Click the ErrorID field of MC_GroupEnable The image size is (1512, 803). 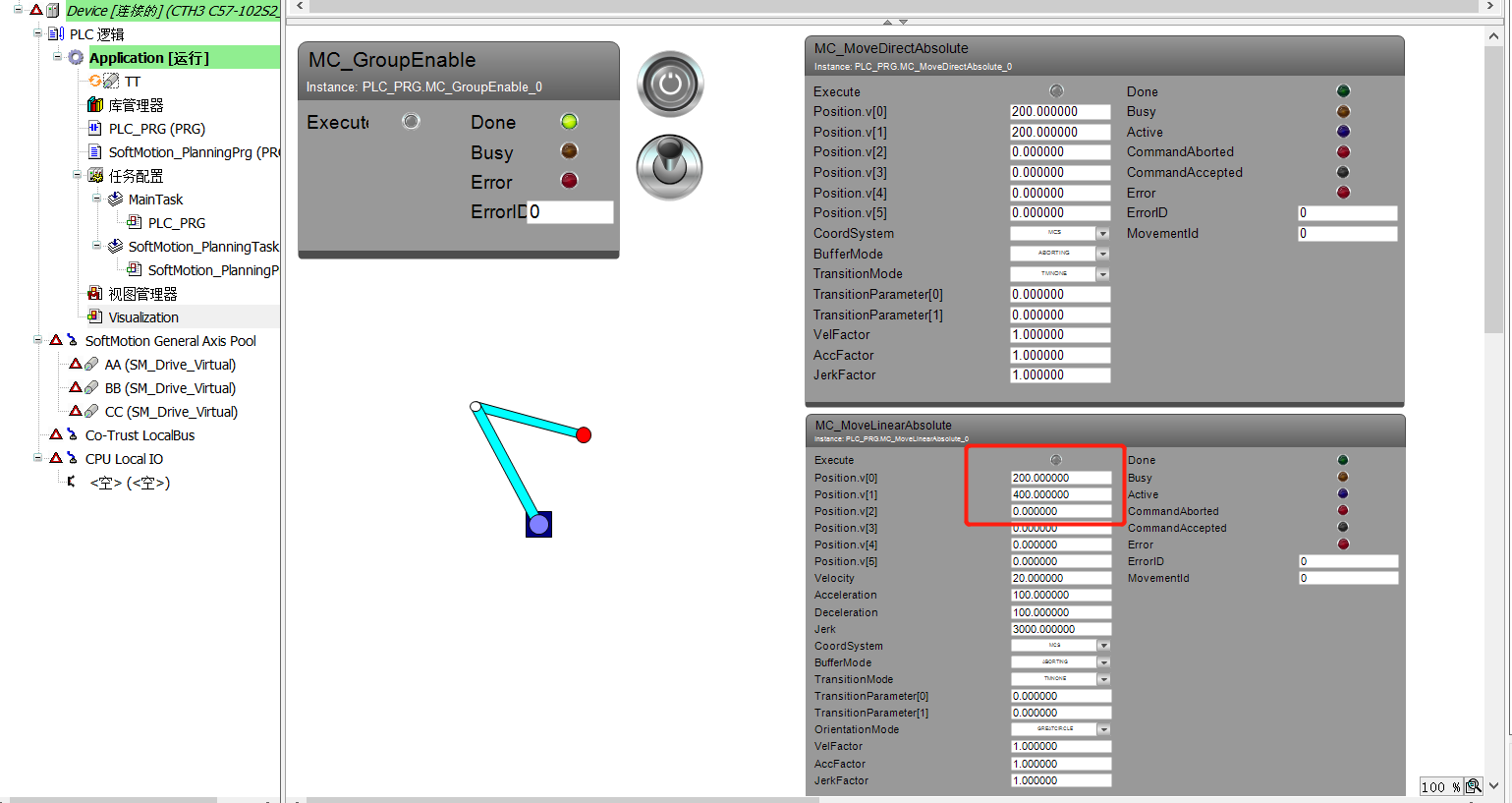point(570,211)
